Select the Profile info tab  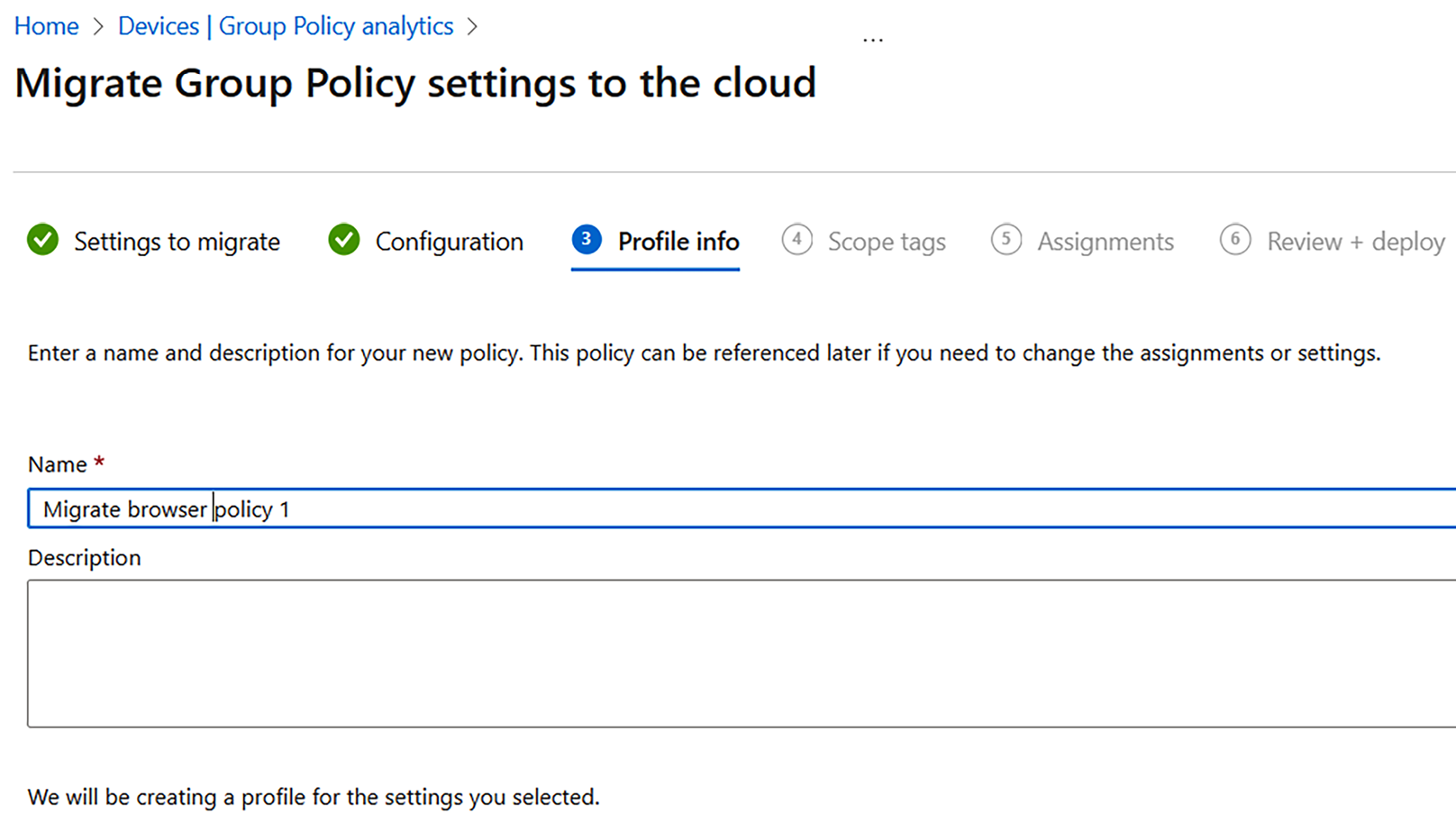click(x=678, y=242)
